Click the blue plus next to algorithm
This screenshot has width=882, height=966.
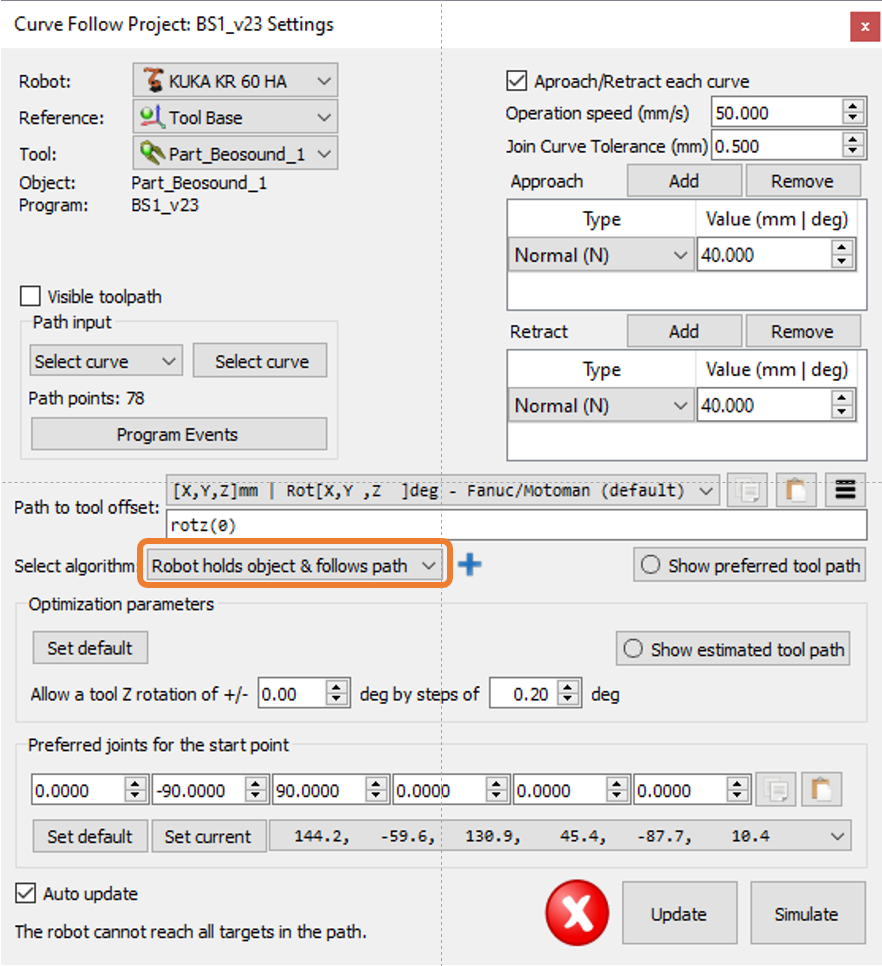(470, 565)
